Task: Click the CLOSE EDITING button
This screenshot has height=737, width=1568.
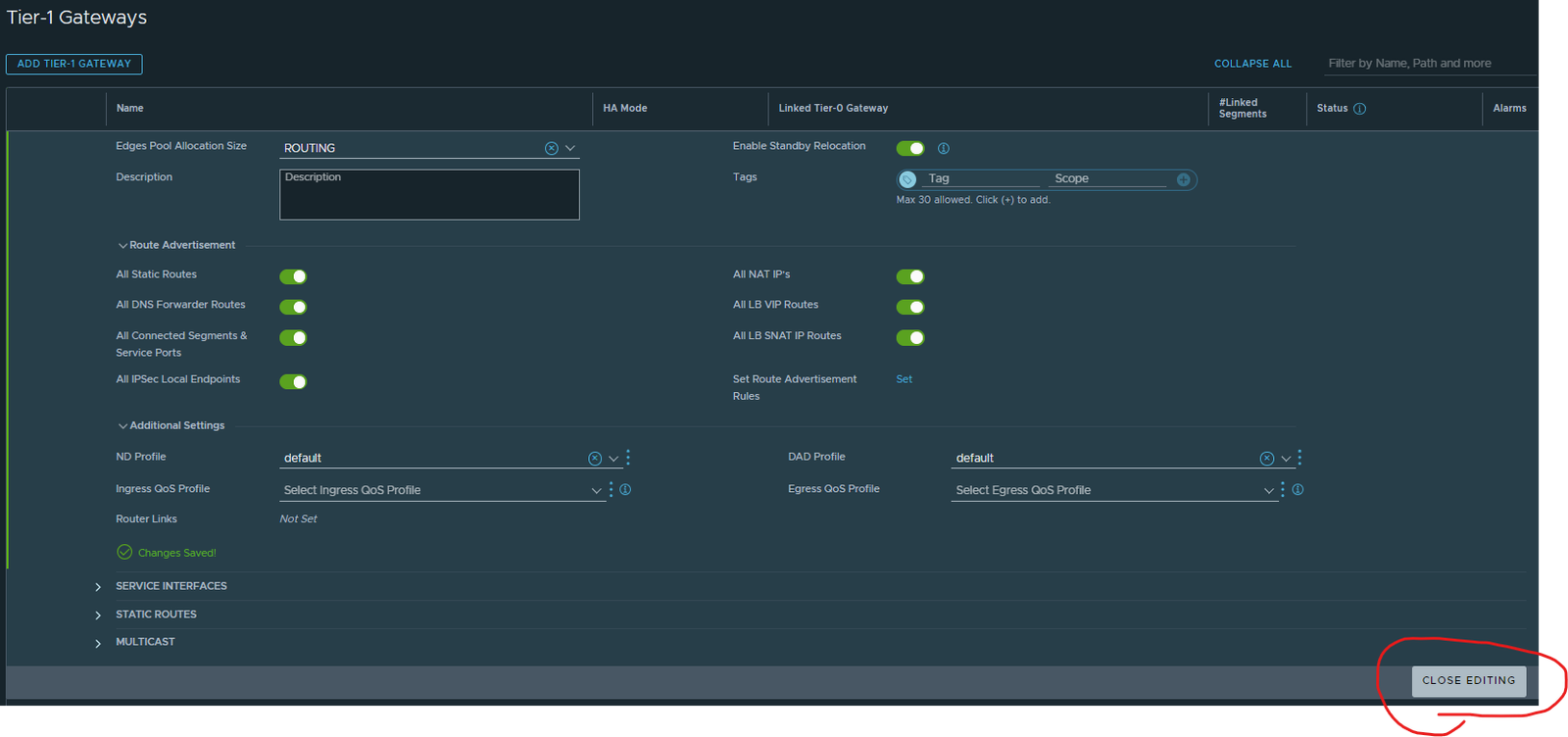Action: point(1469,681)
